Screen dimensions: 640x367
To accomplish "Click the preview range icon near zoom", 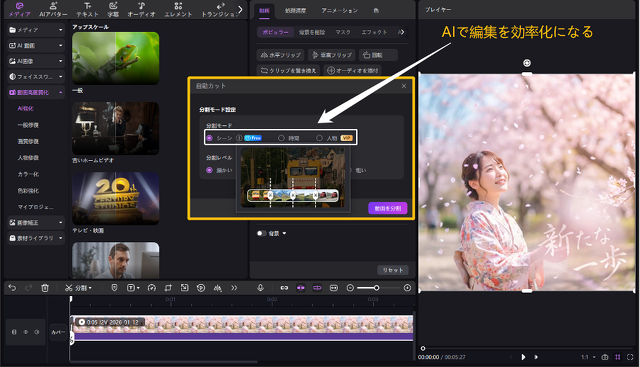I will click(334, 288).
